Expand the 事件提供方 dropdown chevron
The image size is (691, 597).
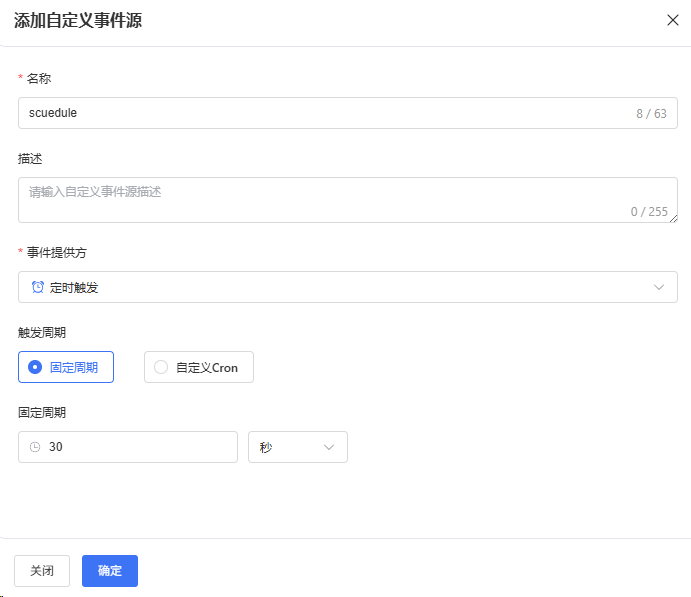659,287
